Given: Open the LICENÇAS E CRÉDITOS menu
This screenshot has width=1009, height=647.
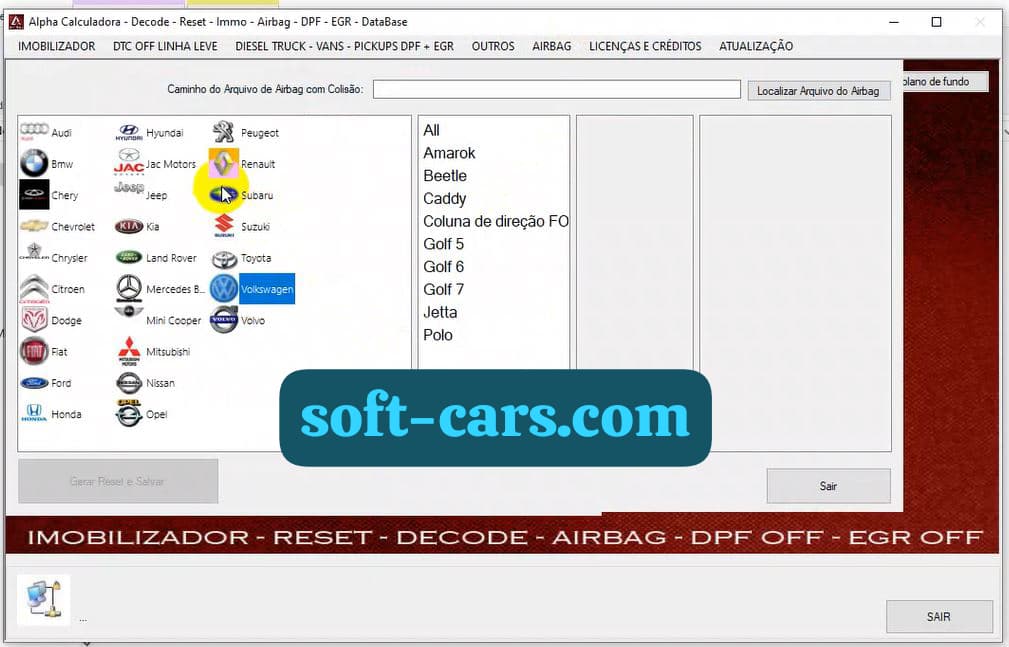Looking at the screenshot, I should click(x=645, y=46).
